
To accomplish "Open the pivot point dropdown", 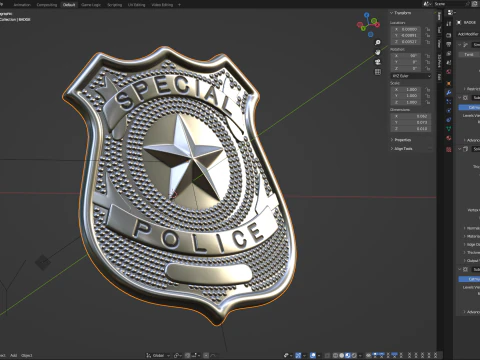I will (177, 355).
